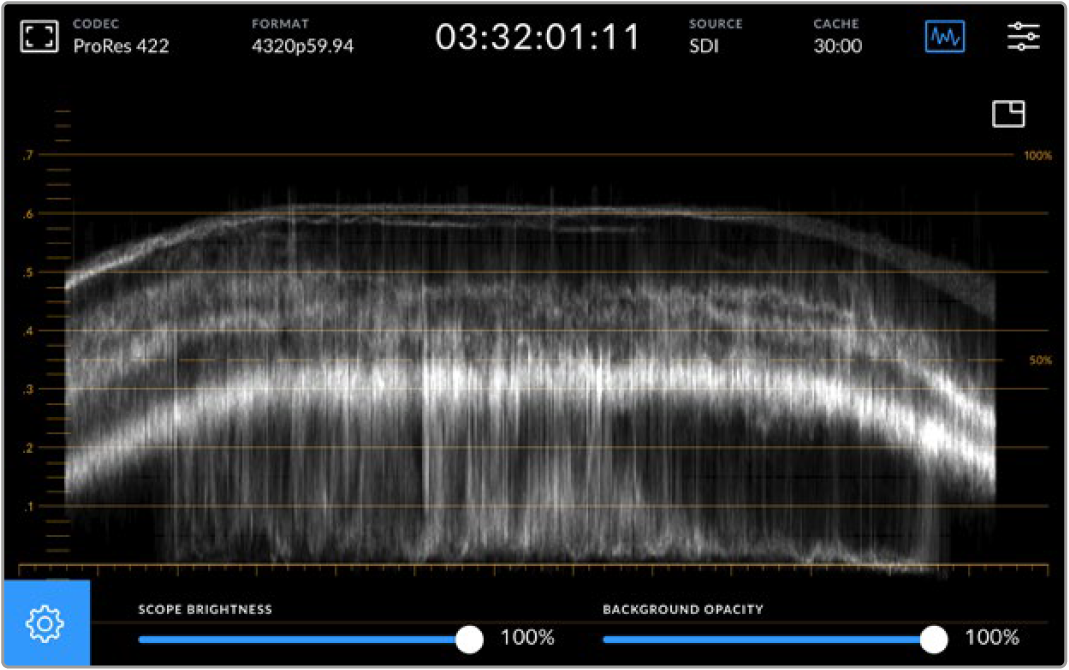1069x670 pixels.
Task: Click the .3 scale label
Action: (x=27, y=390)
